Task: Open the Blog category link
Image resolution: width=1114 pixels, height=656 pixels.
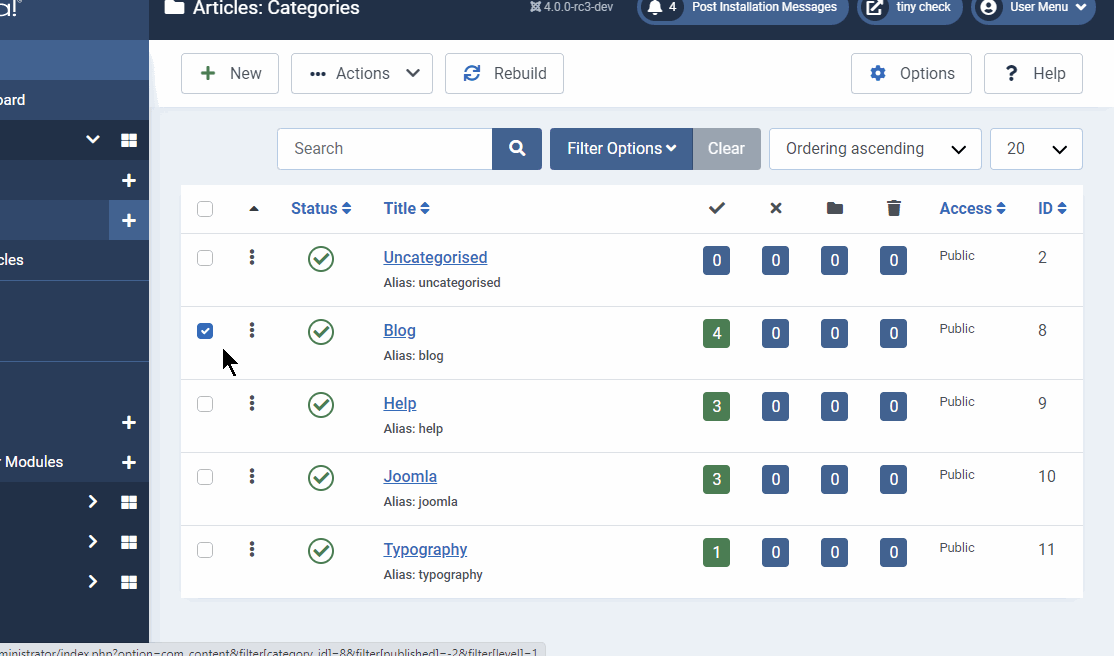Action: [399, 330]
